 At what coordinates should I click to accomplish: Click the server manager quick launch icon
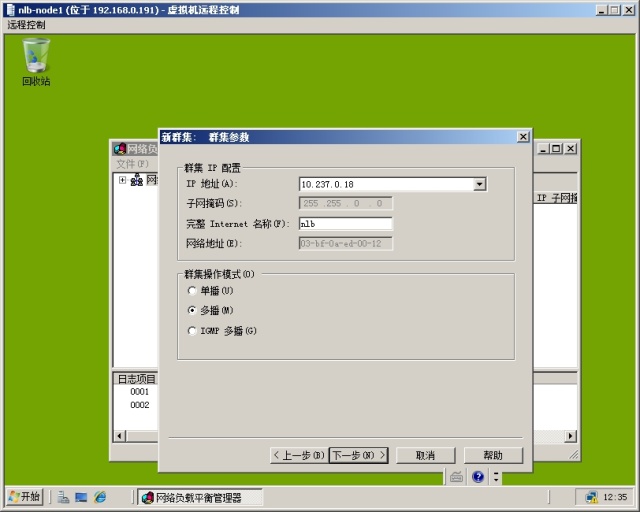pyautogui.click(x=62, y=497)
